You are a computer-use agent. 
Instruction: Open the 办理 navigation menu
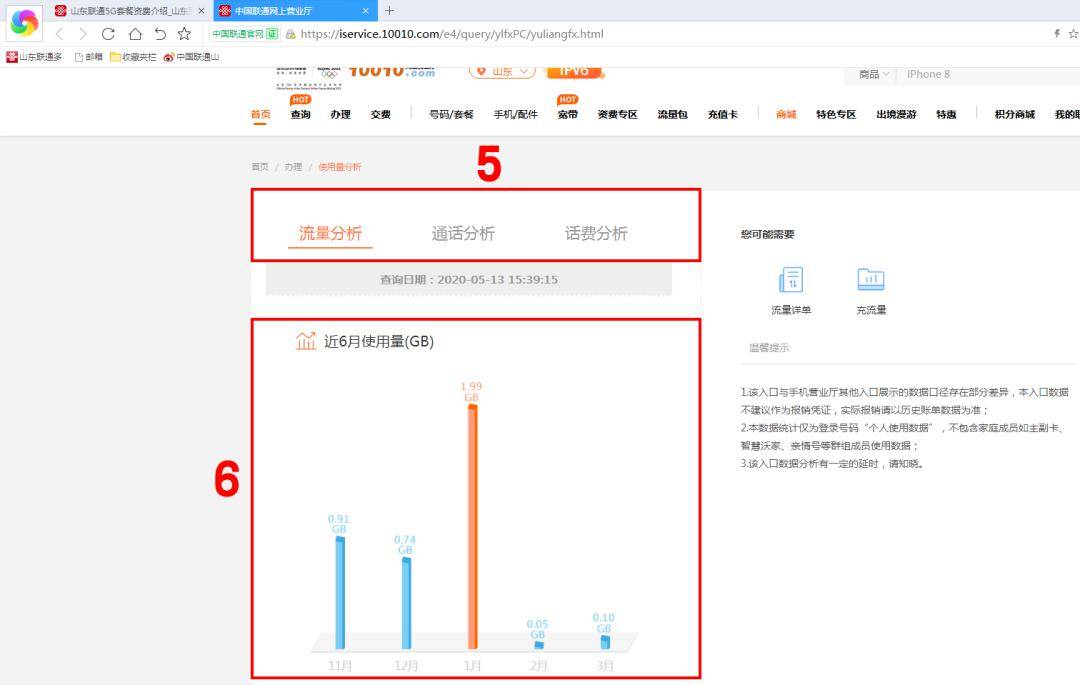pyautogui.click(x=340, y=114)
